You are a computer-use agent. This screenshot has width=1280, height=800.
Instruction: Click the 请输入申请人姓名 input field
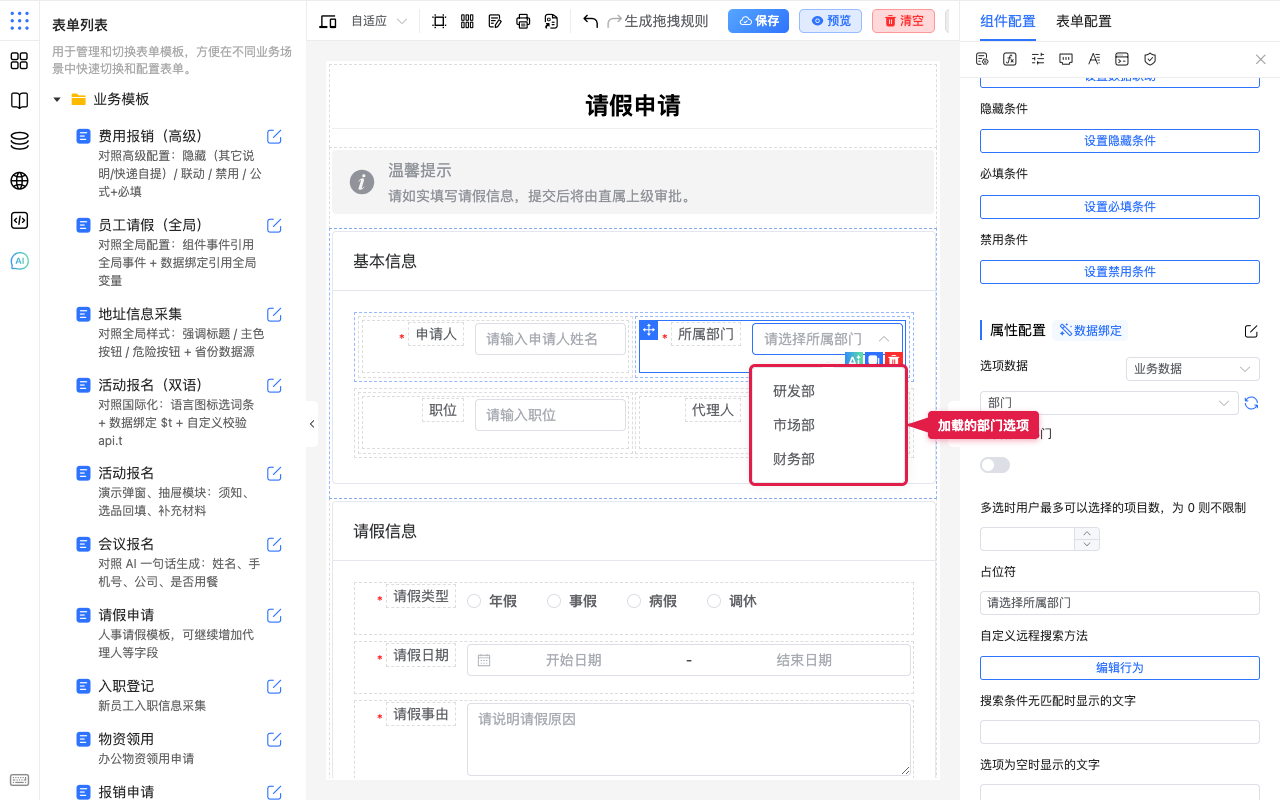(550, 339)
